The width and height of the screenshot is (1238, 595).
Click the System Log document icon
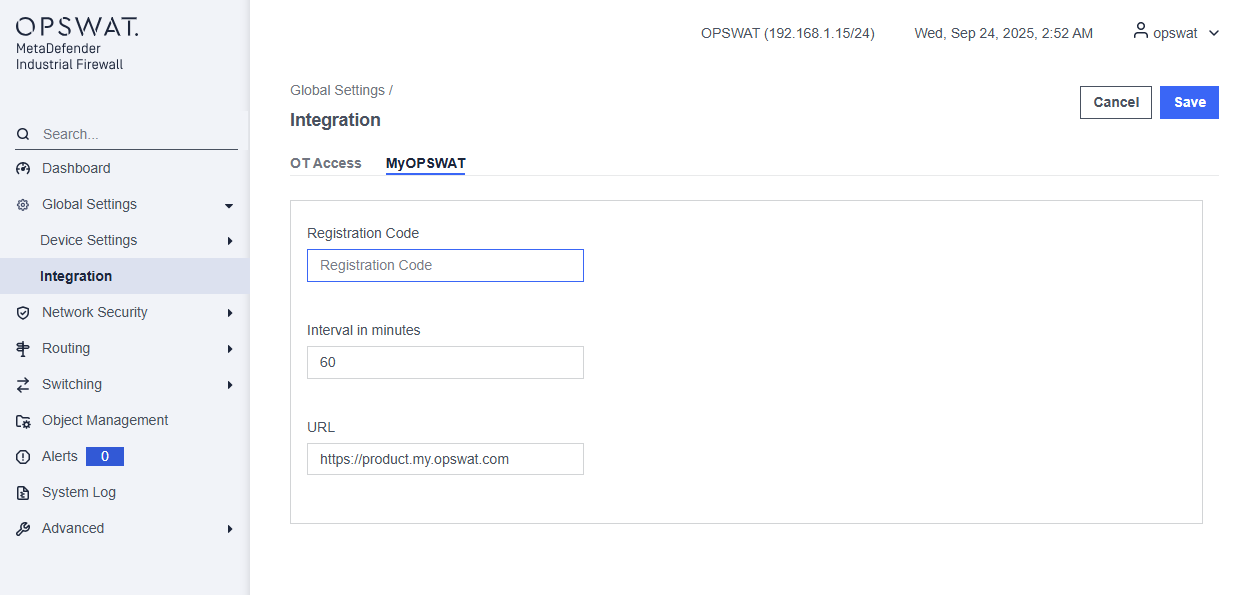23,493
